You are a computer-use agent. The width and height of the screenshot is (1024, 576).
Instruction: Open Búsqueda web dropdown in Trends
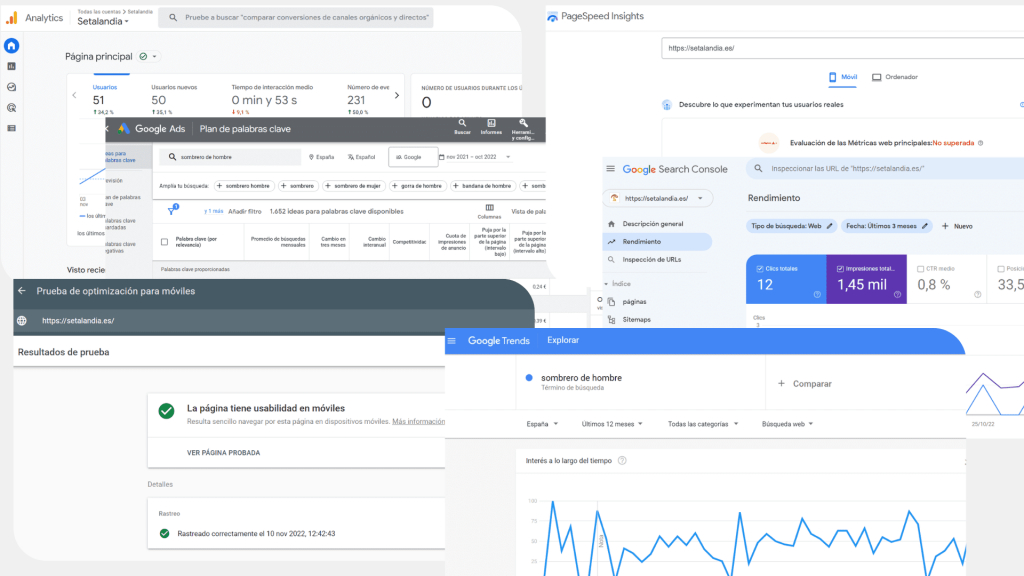787,424
